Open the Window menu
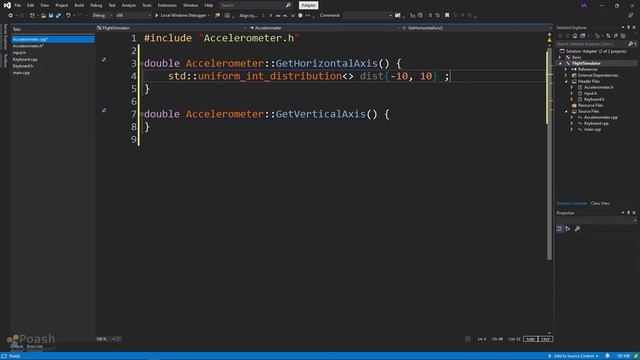The image size is (640, 360). 190,5
